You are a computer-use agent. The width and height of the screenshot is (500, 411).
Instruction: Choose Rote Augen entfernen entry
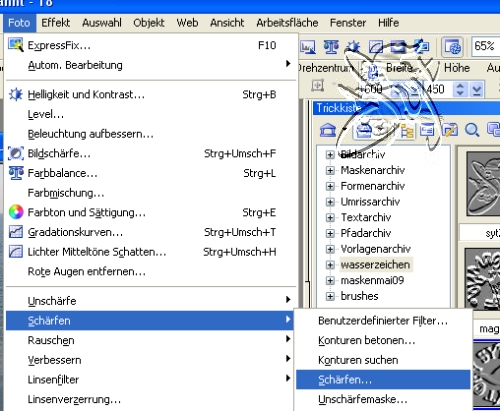click(x=151, y=272)
